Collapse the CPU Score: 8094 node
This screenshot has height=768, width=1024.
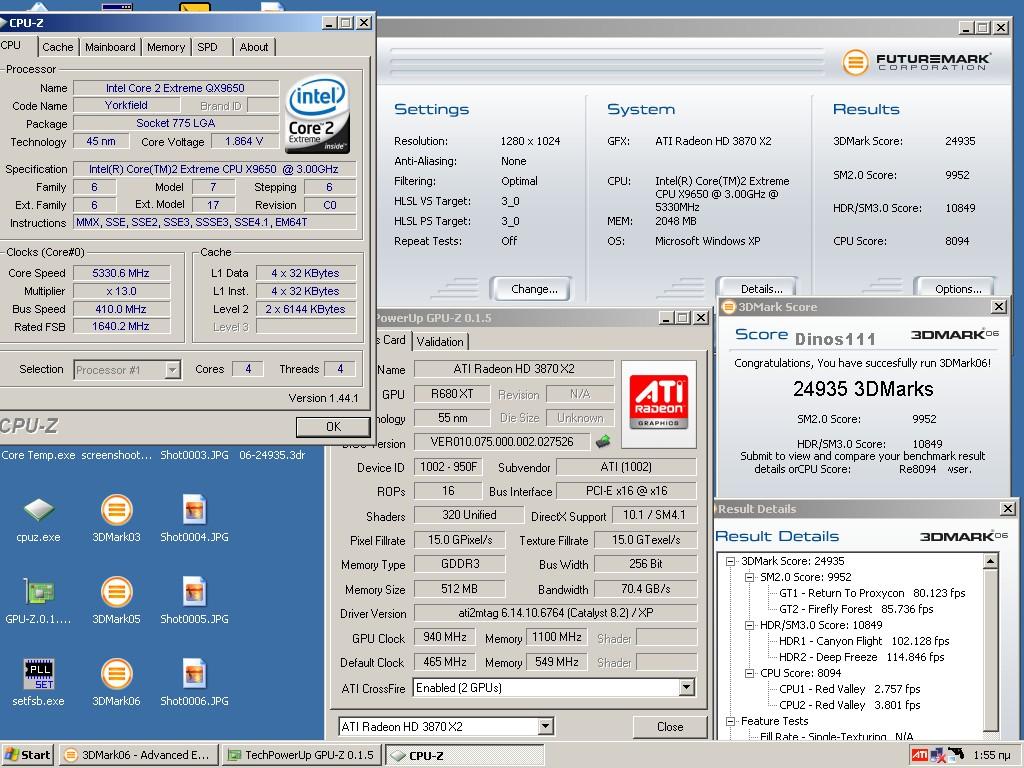coord(750,673)
